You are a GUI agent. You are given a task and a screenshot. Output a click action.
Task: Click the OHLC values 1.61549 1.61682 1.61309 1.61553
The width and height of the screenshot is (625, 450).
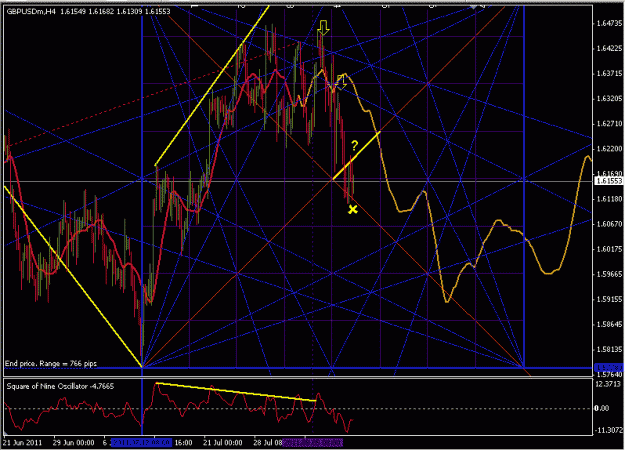pos(115,12)
